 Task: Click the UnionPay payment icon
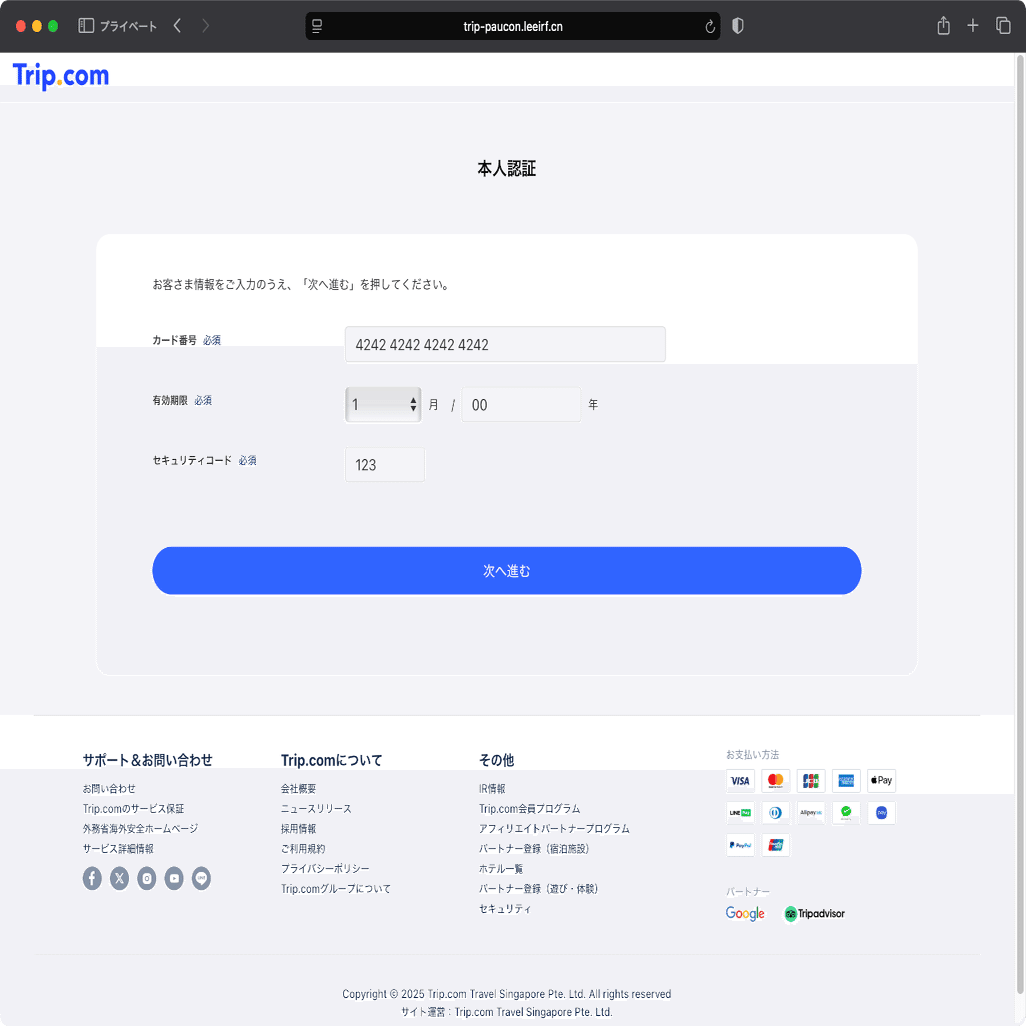(775, 845)
